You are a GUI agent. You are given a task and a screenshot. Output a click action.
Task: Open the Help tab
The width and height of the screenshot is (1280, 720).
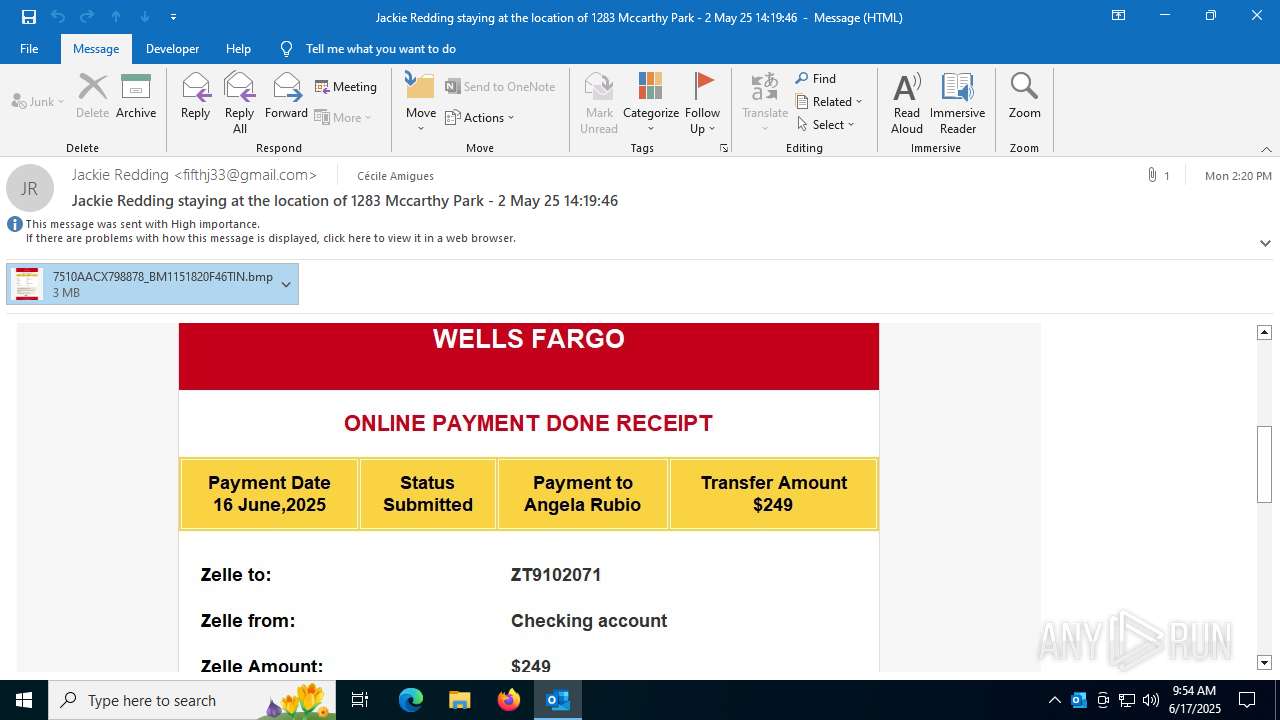tap(238, 48)
